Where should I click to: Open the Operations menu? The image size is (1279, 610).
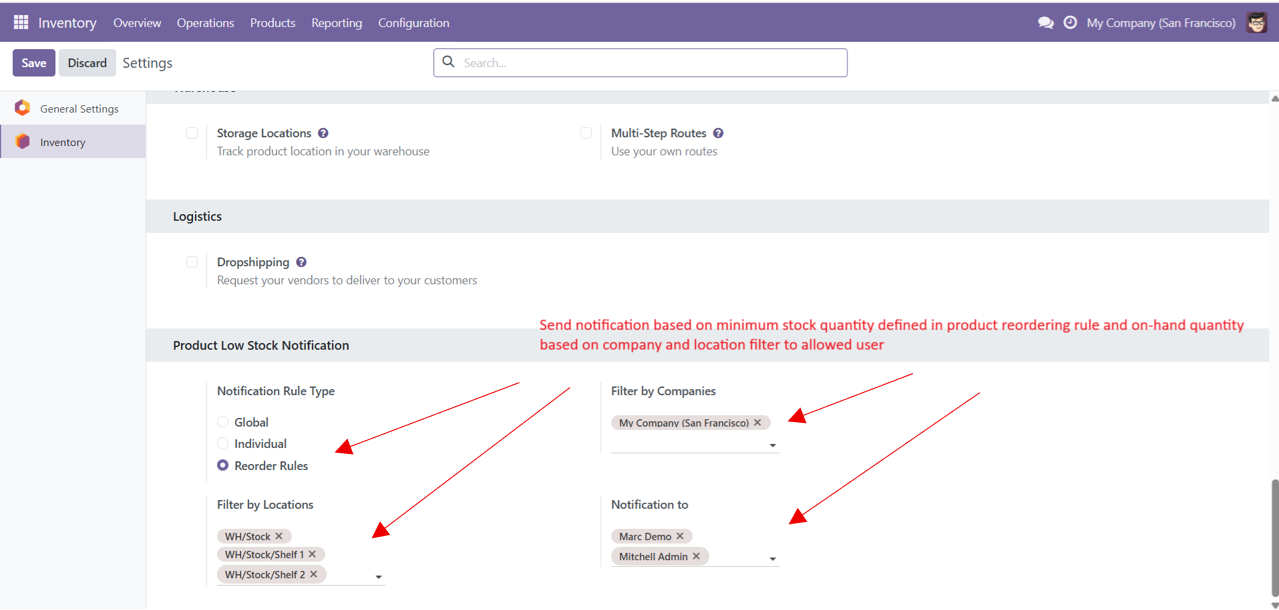205,22
